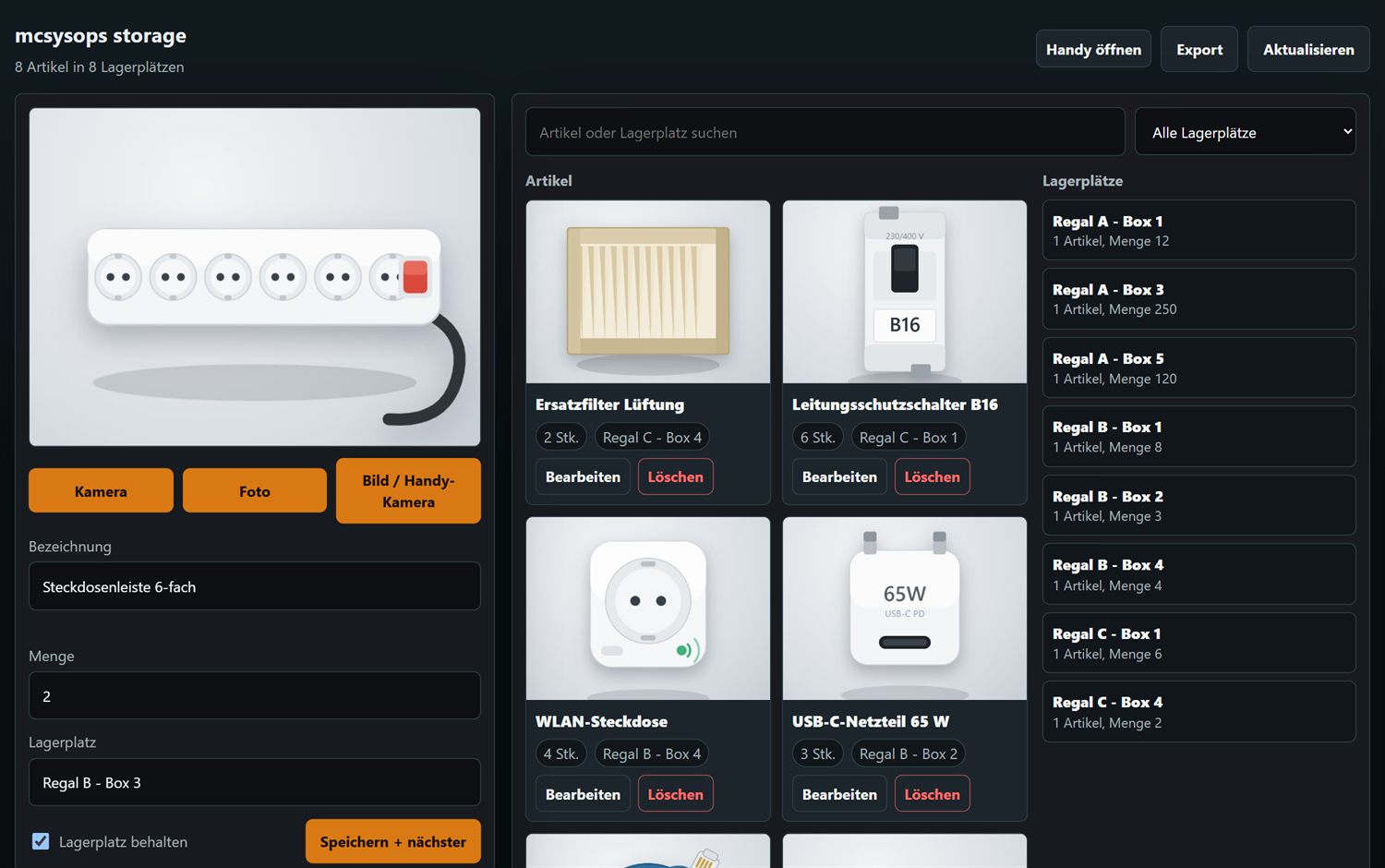
Task: Edit the USB-C-Netzteil 65 W item
Action: [839, 794]
